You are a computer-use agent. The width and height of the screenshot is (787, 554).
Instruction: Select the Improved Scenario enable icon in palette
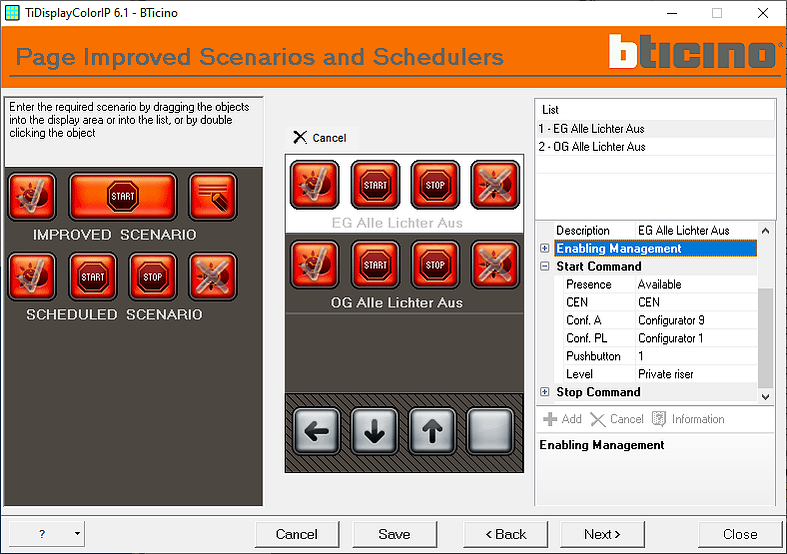point(32,196)
